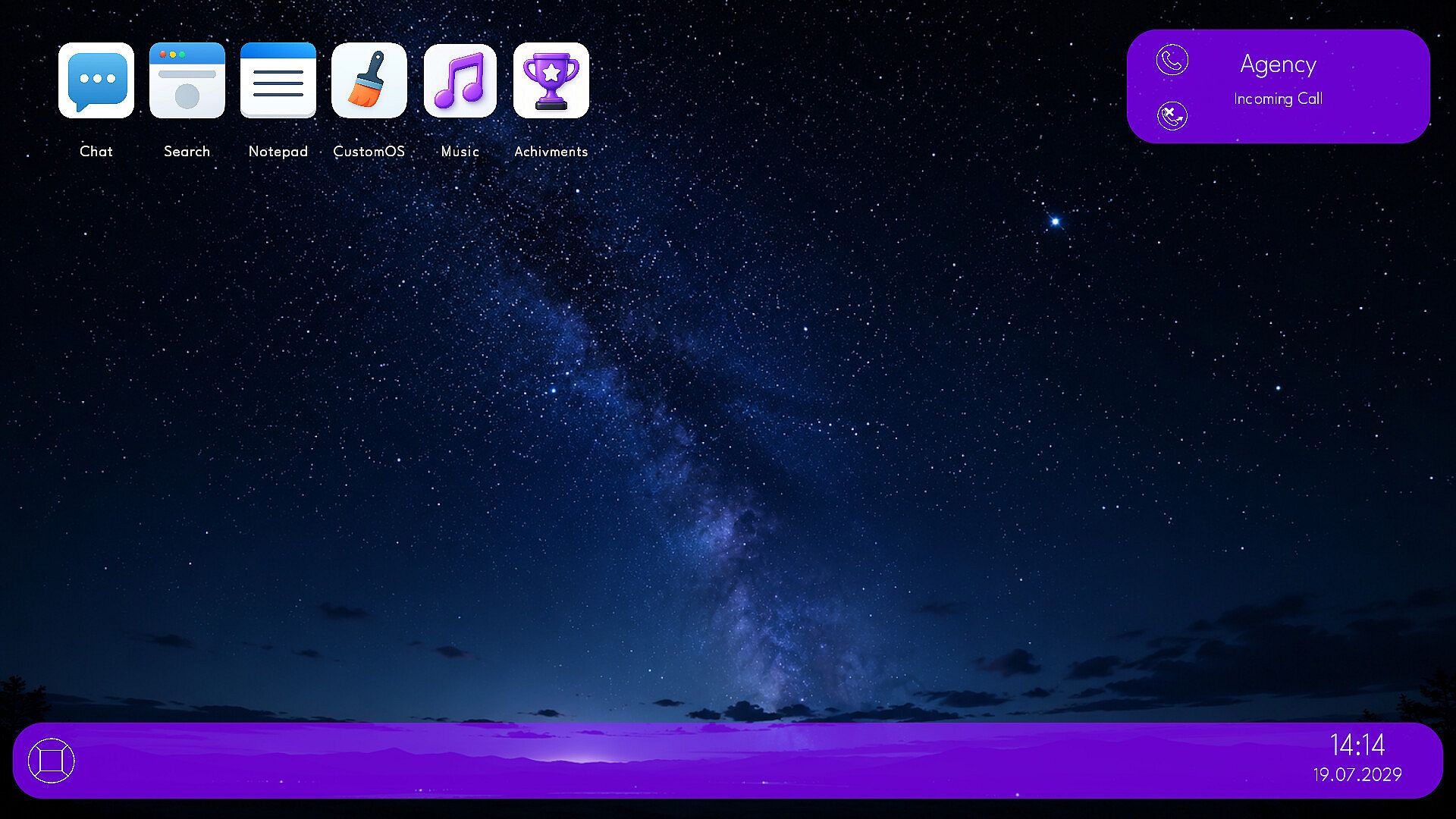Open the taskbar start menu icon

click(52, 761)
